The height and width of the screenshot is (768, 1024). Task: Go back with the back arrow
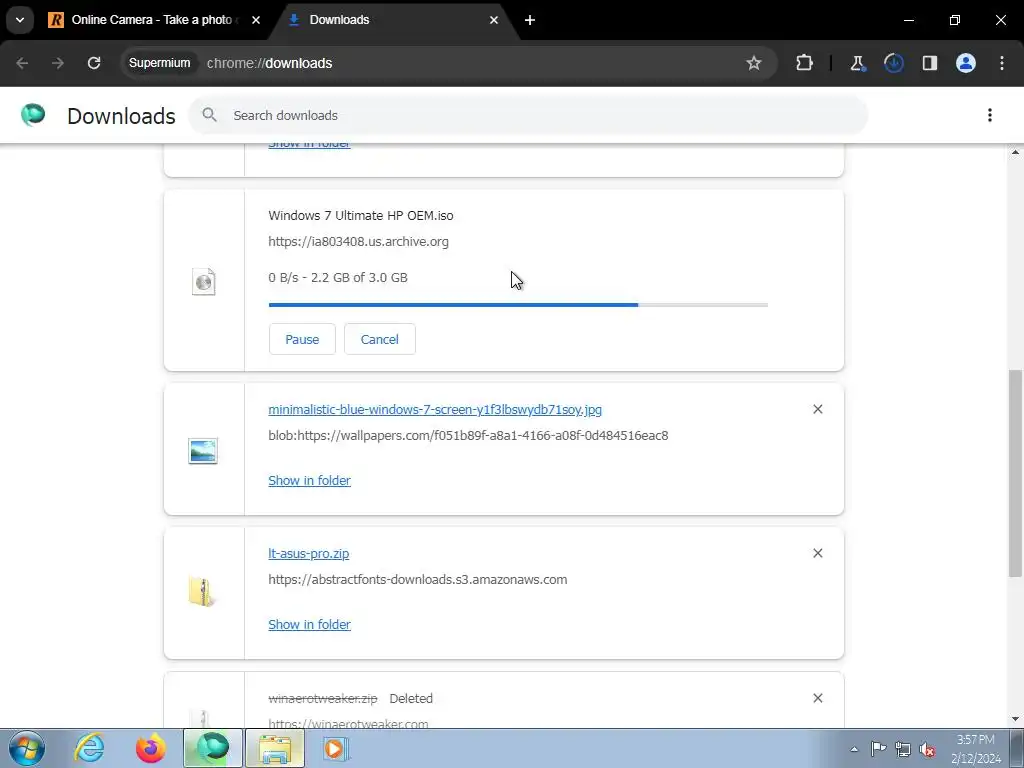22,63
